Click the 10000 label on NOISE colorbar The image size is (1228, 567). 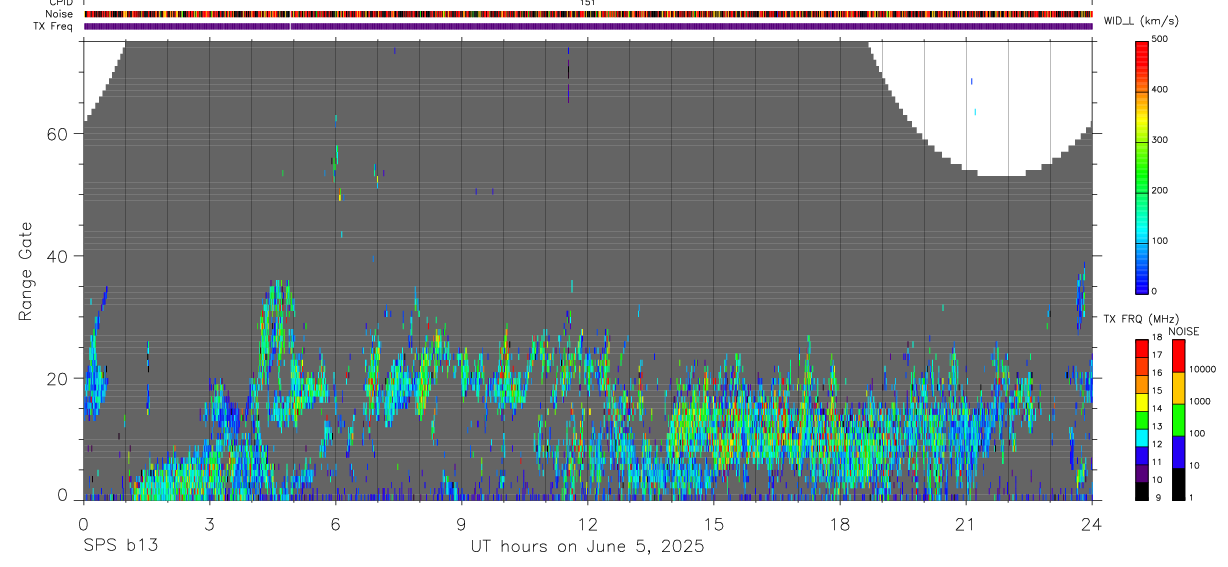tap(1206, 369)
